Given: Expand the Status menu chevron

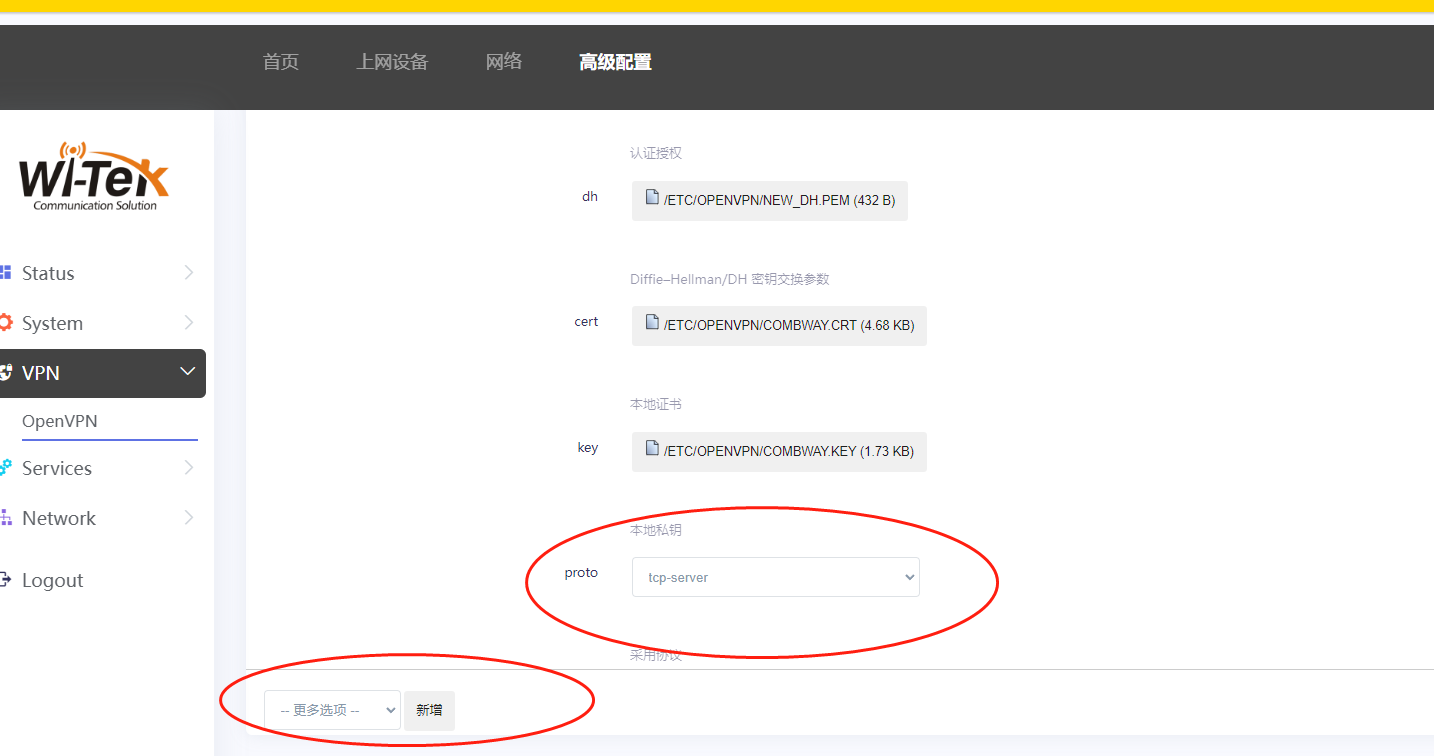Looking at the screenshot, I should (x=188, y=273).
